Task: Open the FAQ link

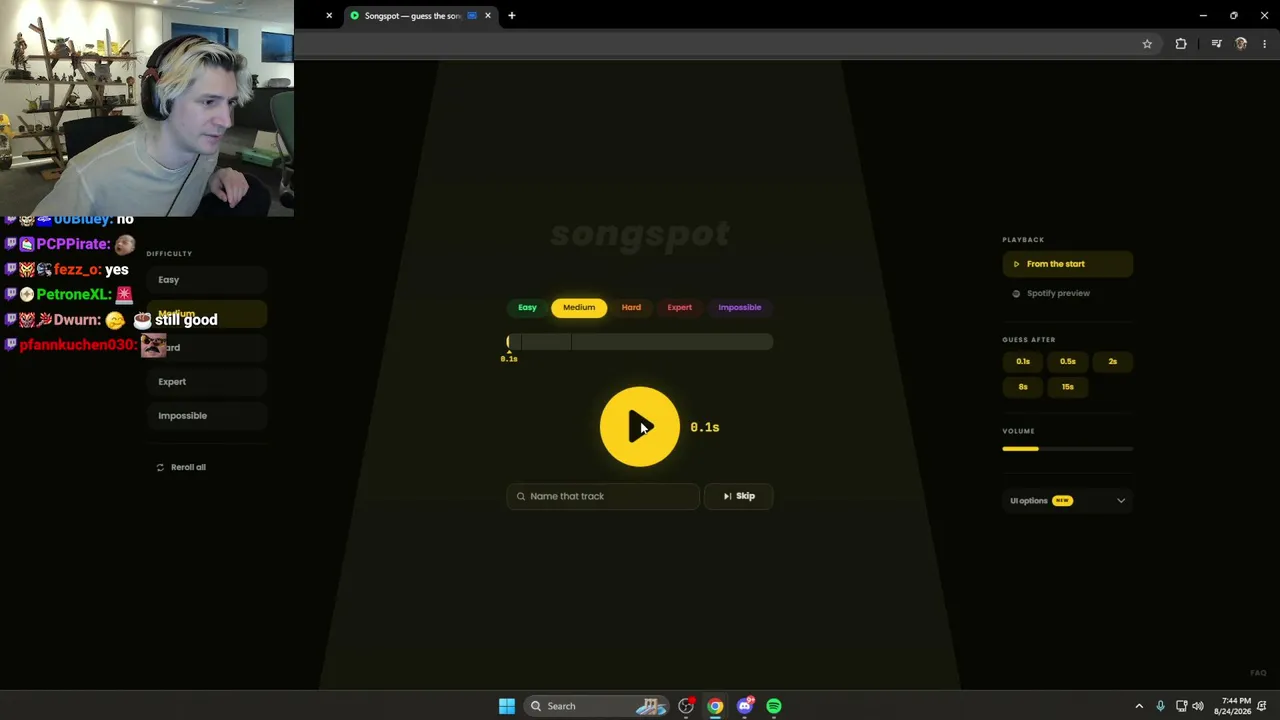Action: click(1258, 673)
